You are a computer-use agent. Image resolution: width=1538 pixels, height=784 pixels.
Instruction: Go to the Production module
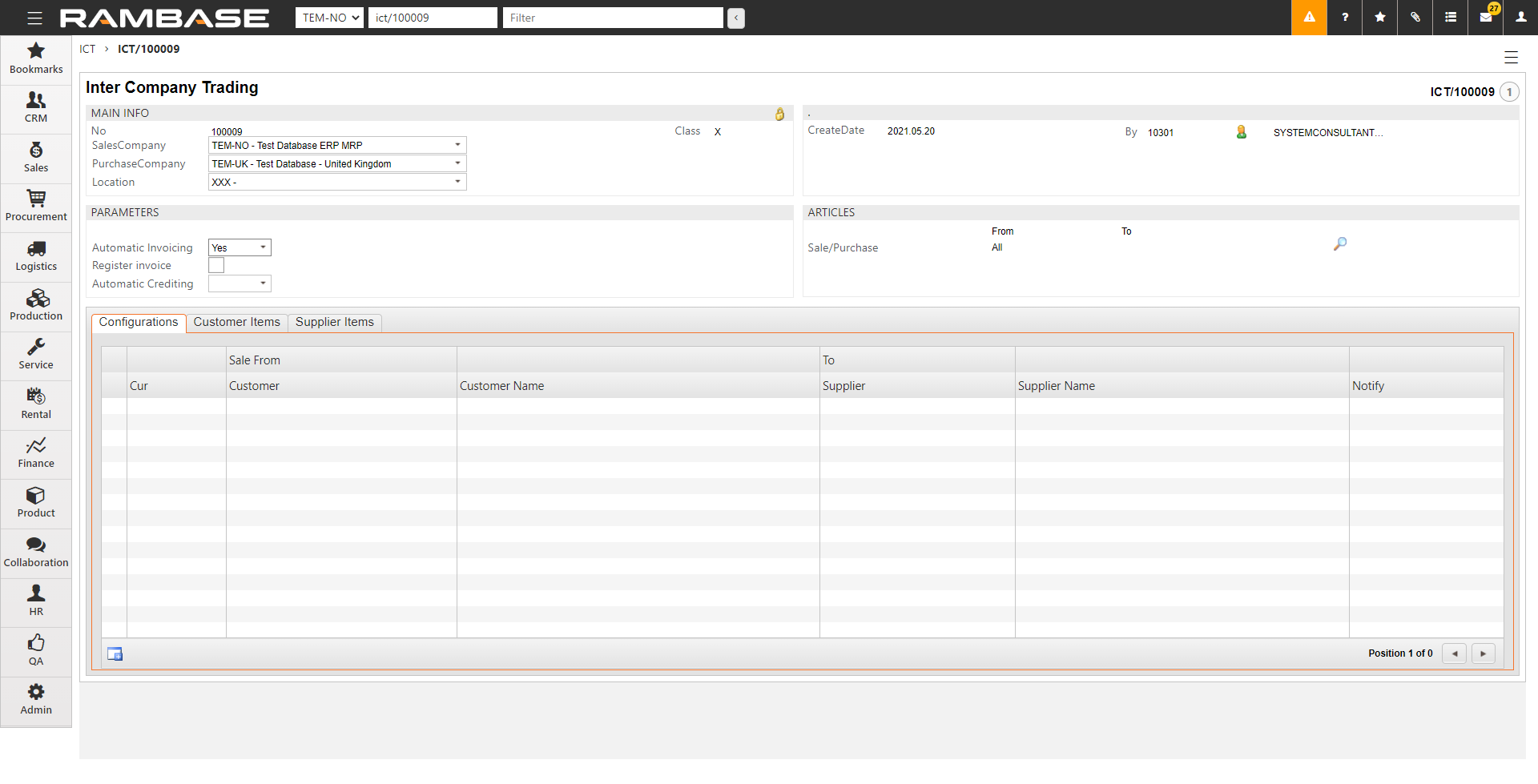click(36, 304)
